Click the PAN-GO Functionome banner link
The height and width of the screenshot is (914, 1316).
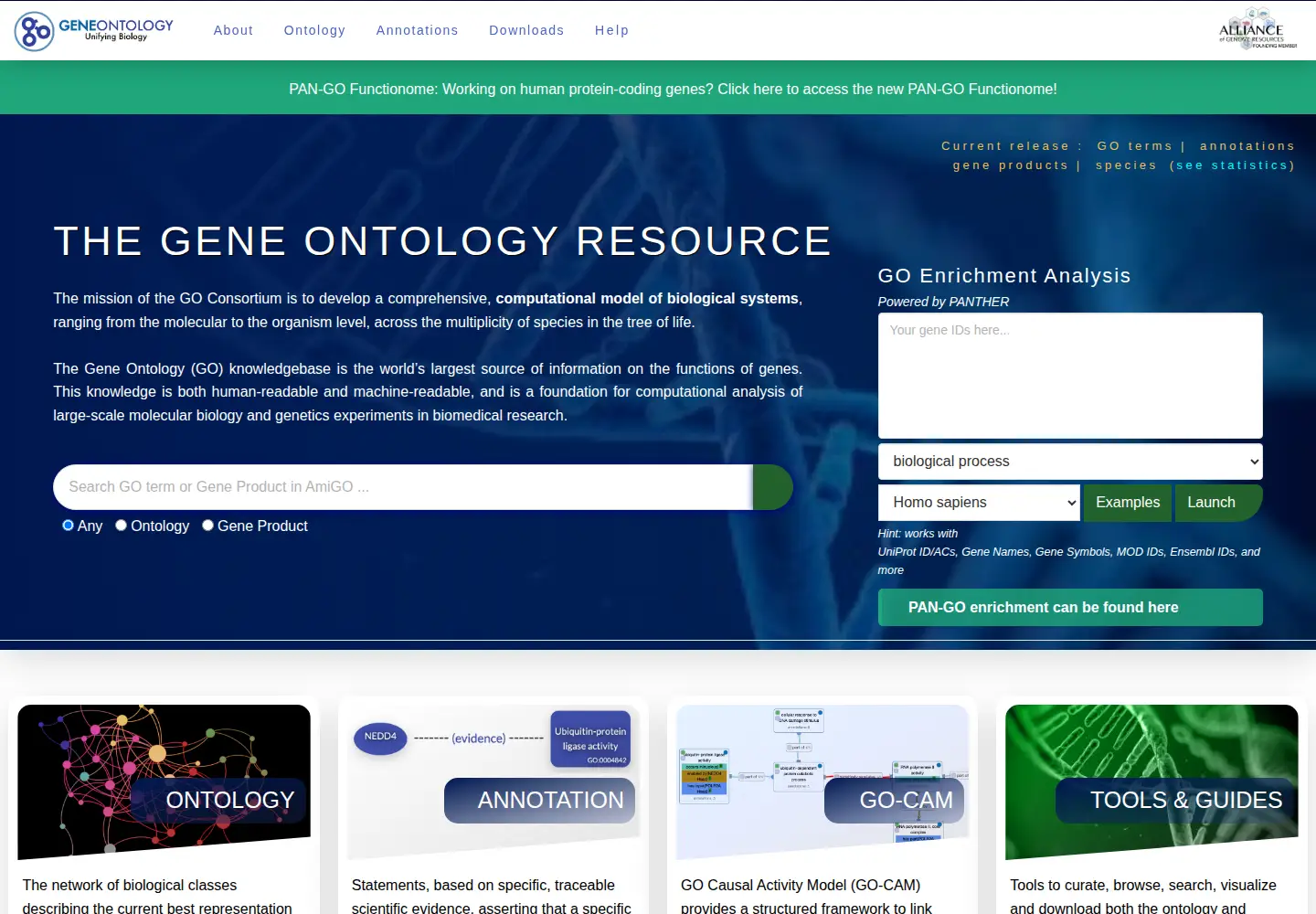(x=673, y=89)
